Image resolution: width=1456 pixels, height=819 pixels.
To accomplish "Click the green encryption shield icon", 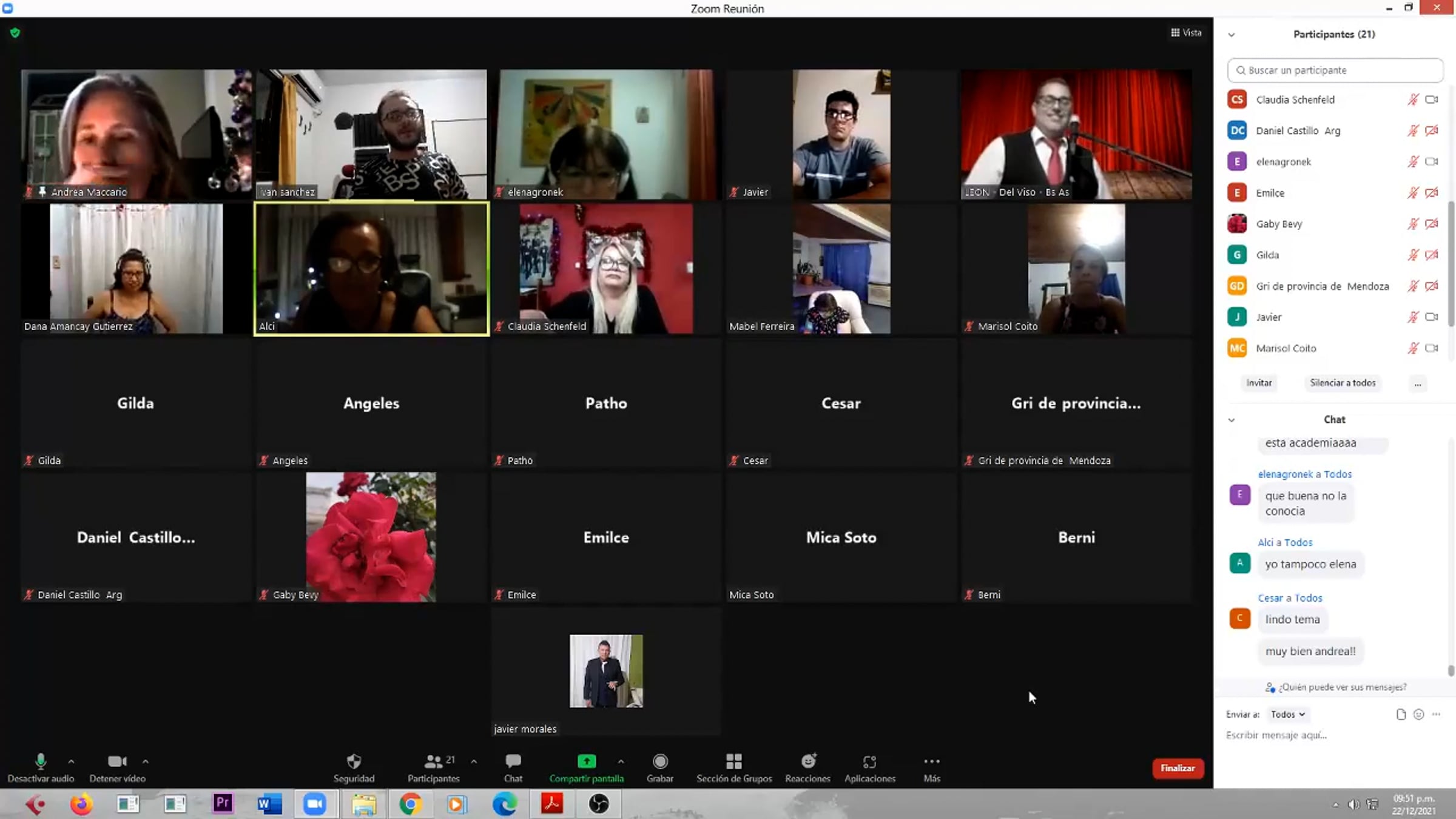I will [15, 33].
